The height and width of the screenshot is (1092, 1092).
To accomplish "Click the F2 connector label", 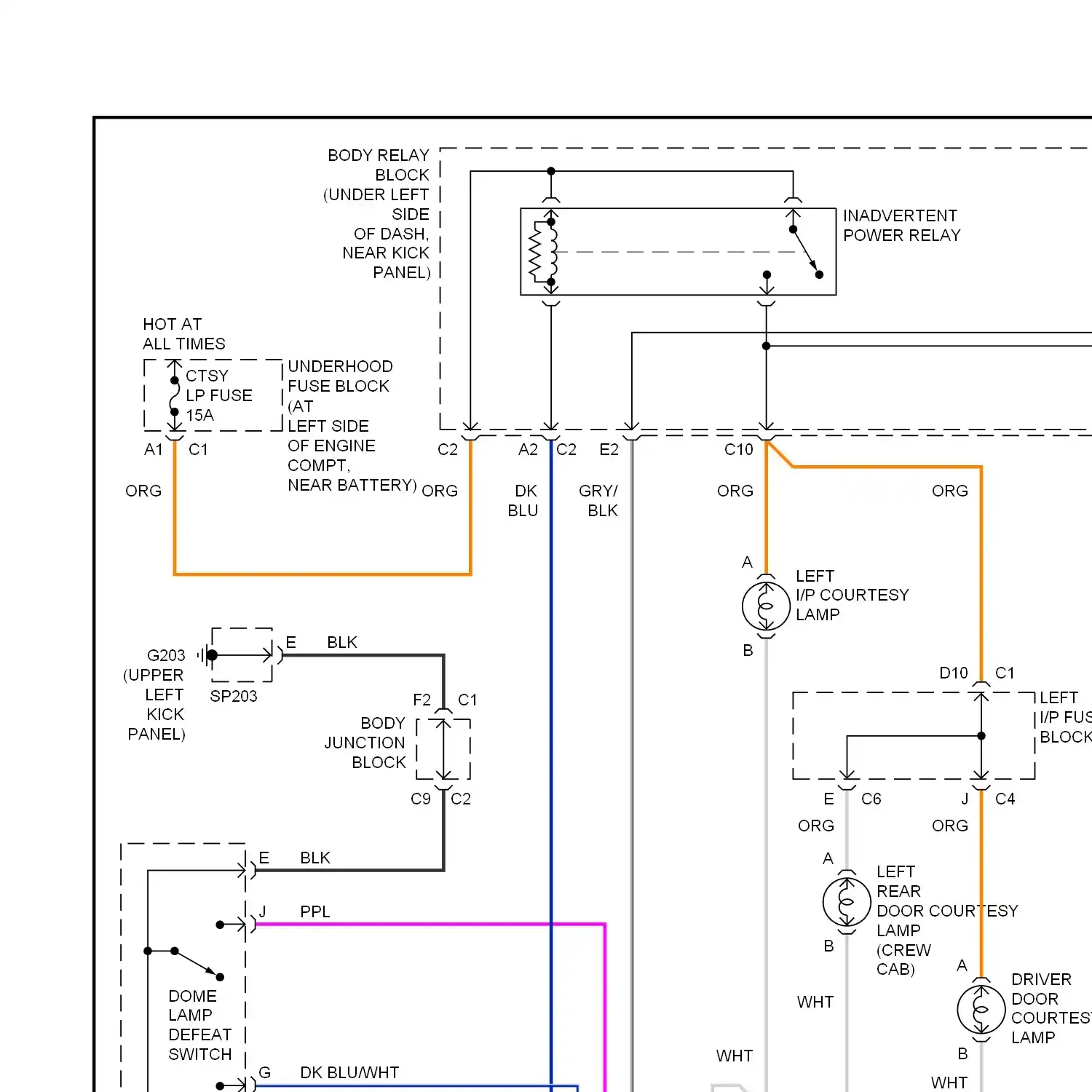I will pos(422,700).
